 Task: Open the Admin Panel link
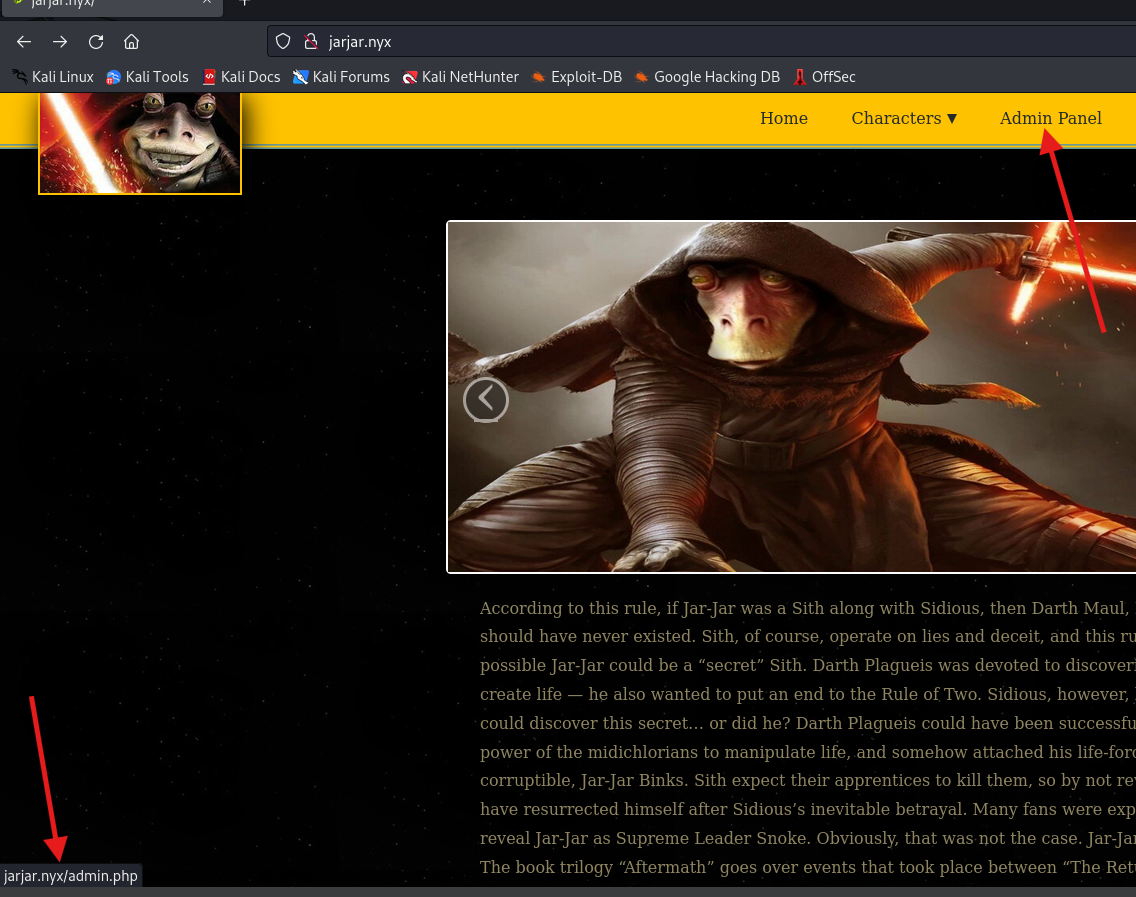pyautogui.click(x=1050, y=118)
